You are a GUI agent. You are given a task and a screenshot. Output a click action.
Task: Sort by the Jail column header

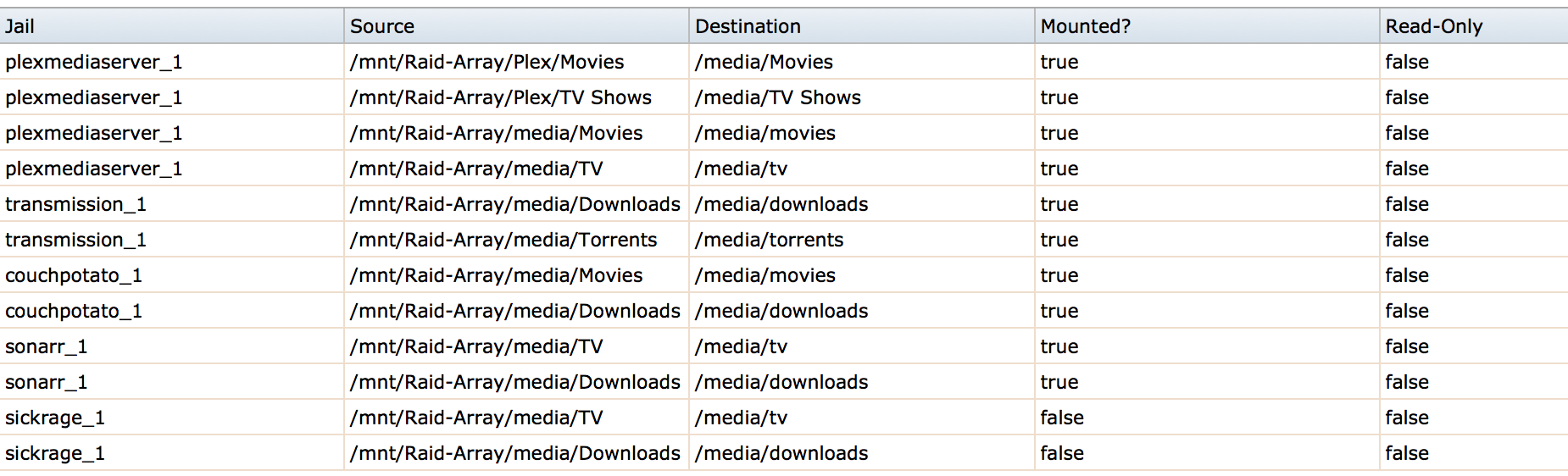pos(172,26)
